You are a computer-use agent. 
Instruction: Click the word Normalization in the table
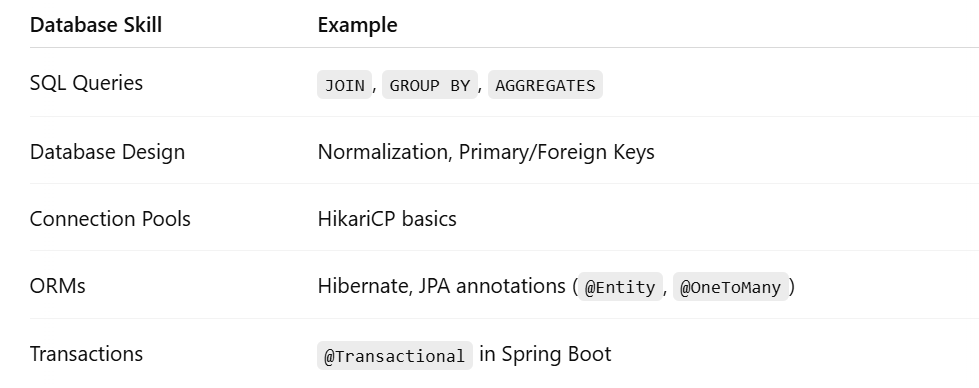tap(383, 152)
